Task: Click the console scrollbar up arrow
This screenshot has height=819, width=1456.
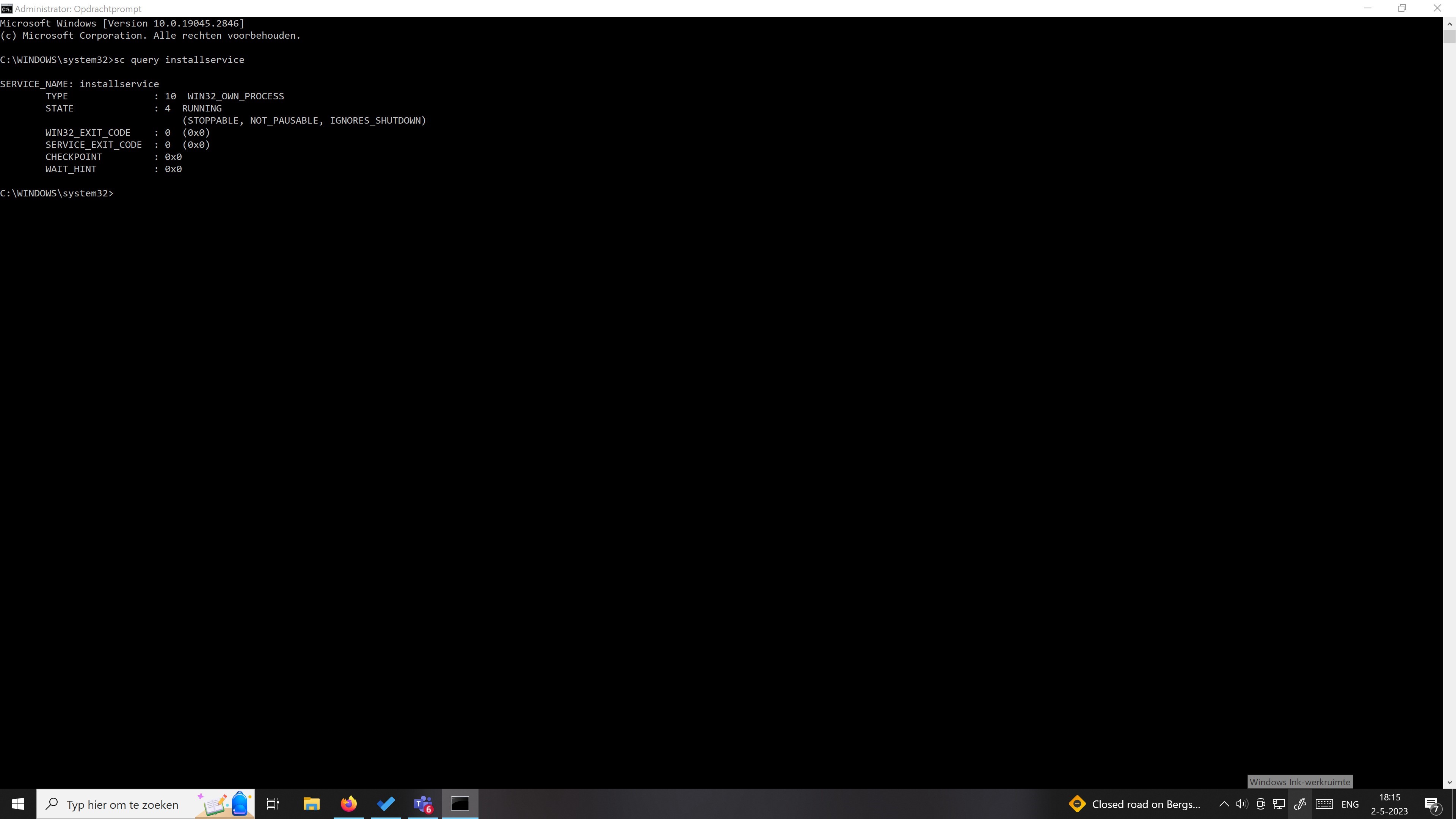Action: point(1449,24)
